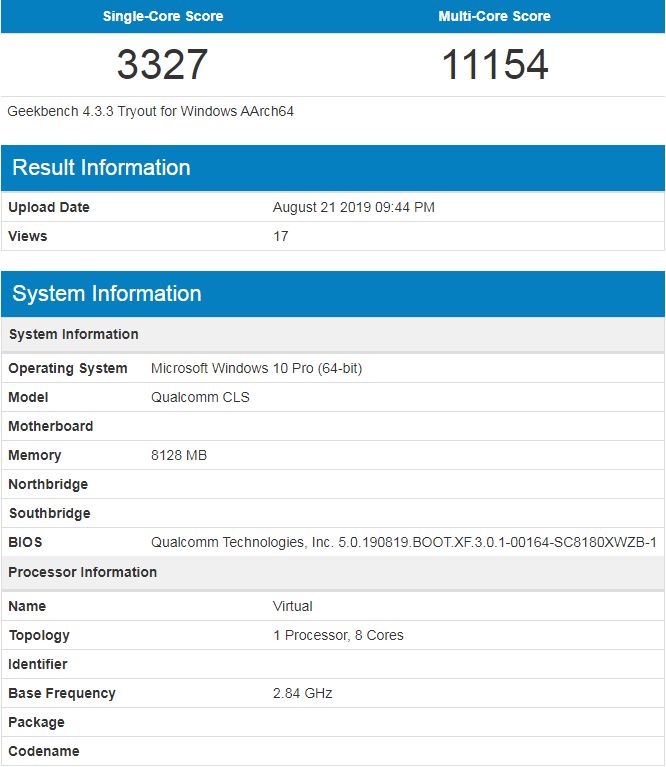Click the blue System Information section header
Image resolution: width=666 pixels, height=767 pixels.
[107, 293]
